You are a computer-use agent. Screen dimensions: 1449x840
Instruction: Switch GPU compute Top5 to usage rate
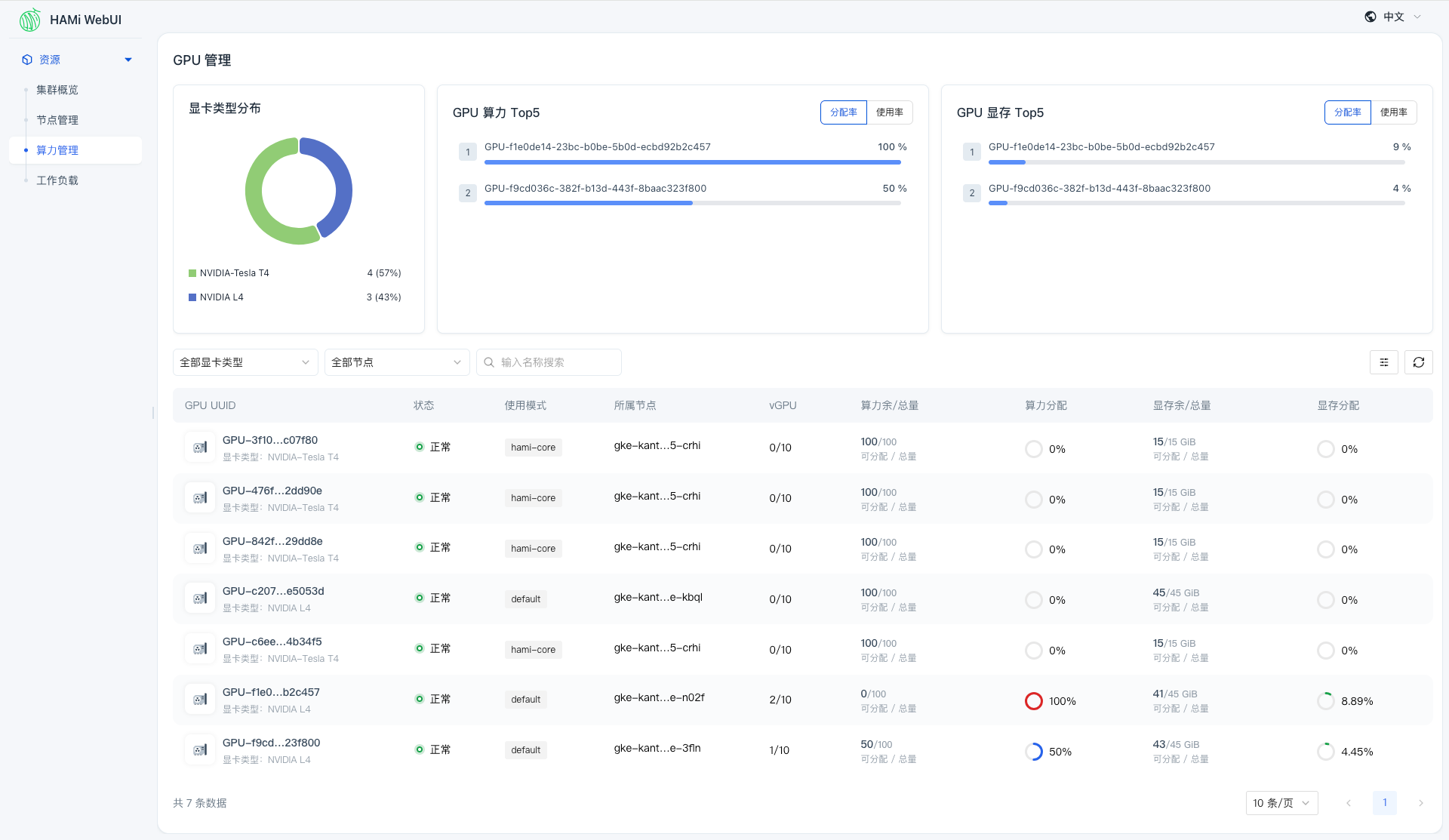click(889, 112)
